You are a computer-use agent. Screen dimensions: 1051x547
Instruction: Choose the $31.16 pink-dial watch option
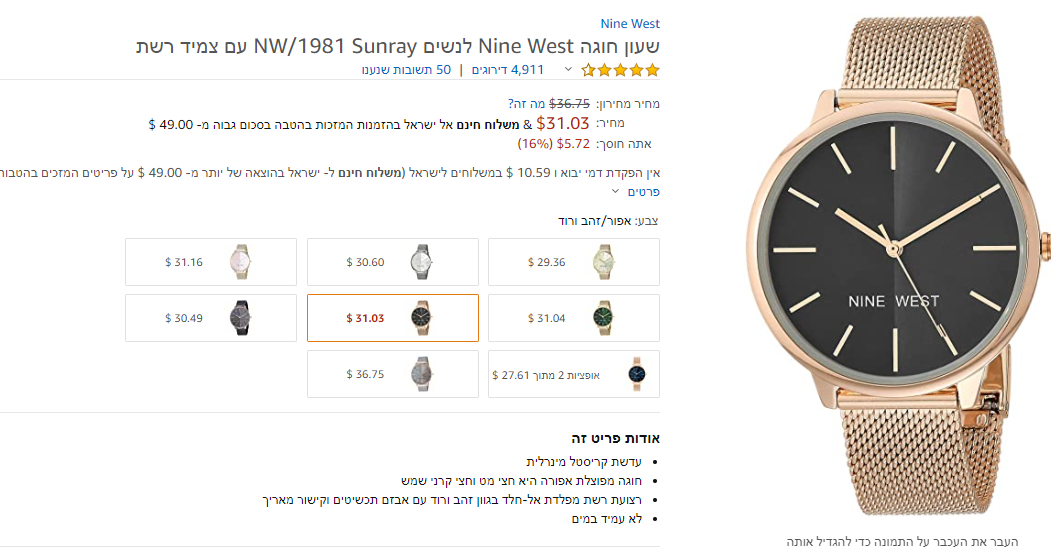point(211,262)
